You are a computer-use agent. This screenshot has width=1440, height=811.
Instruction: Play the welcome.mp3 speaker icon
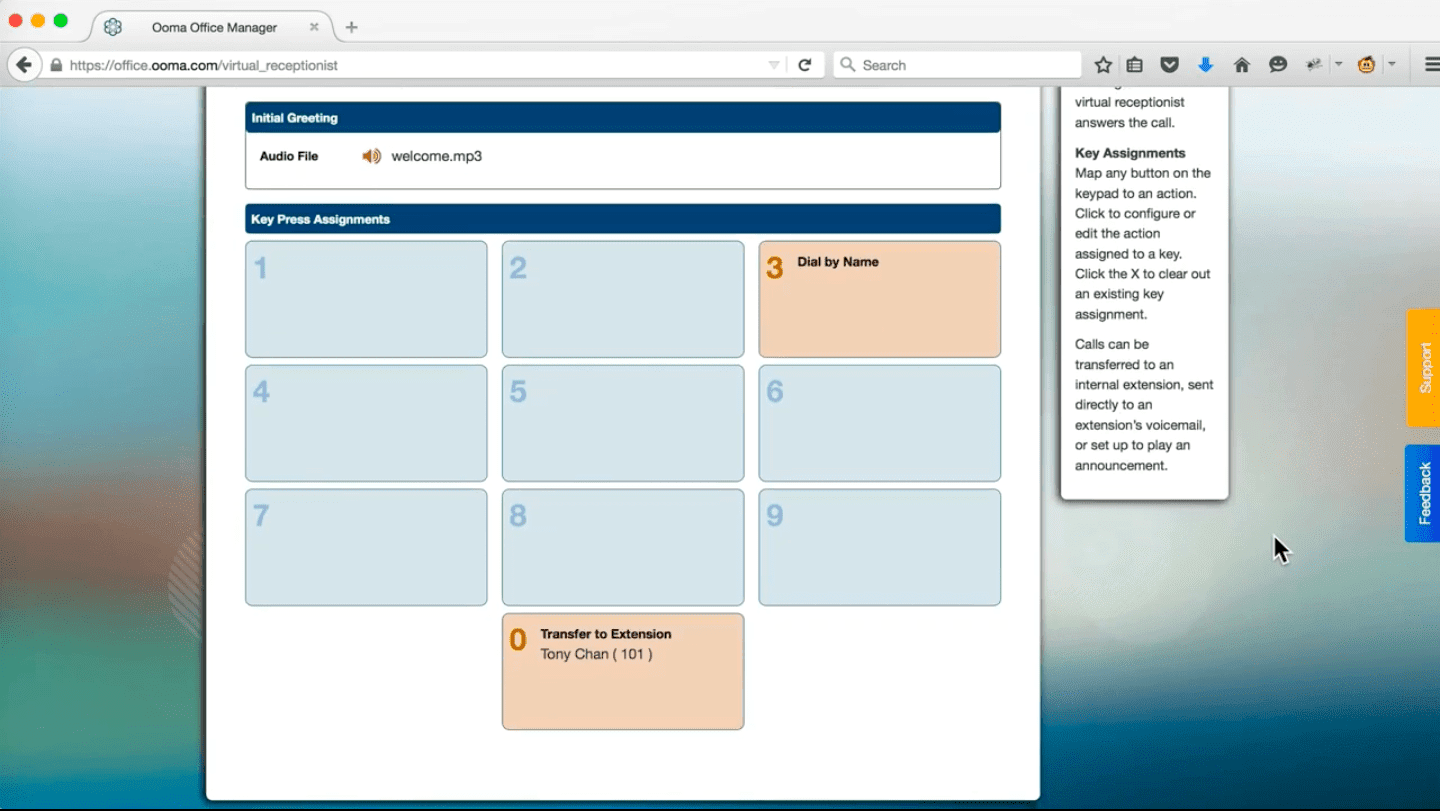(371, 156)
